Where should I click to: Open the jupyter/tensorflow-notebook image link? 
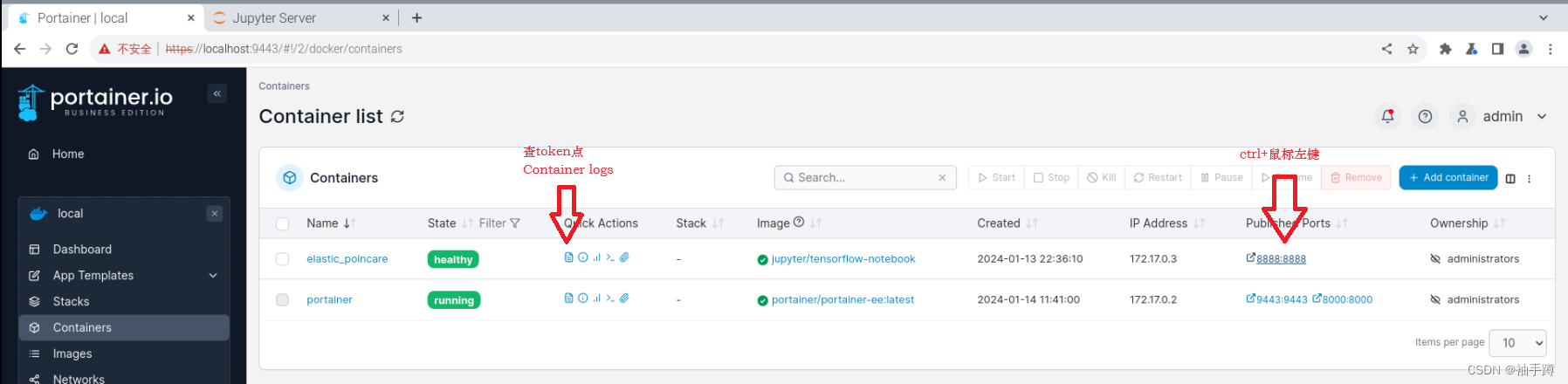coord(842,259)
